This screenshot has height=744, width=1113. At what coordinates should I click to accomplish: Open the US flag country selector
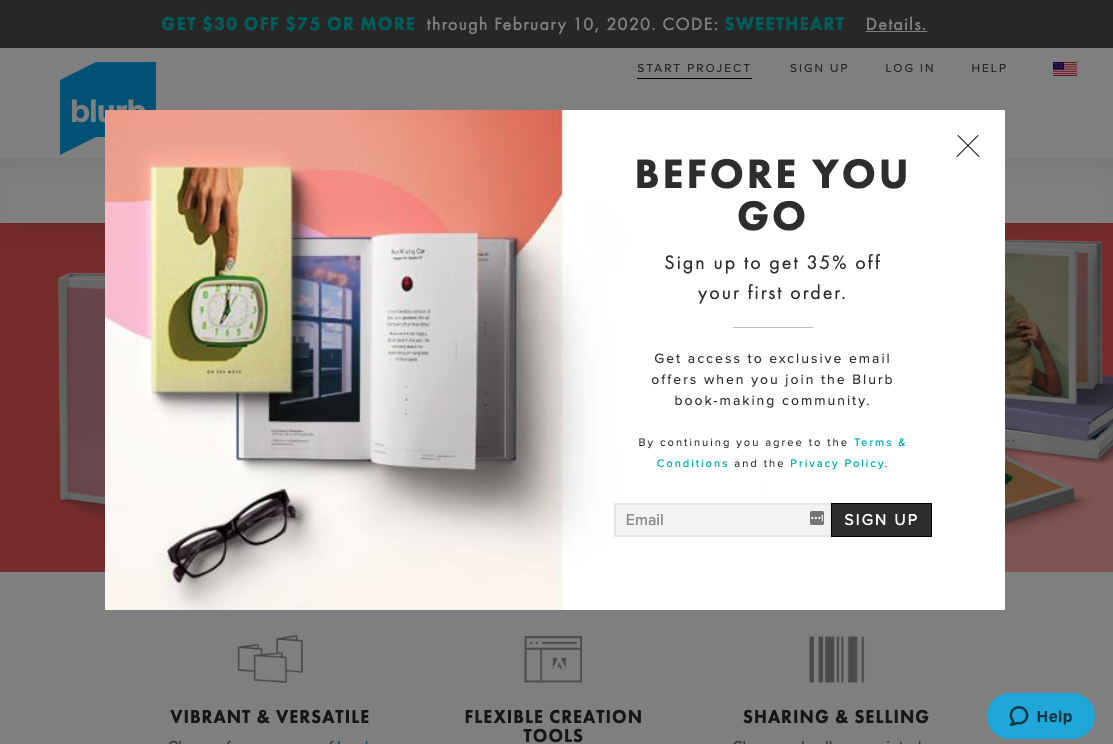1064,69
